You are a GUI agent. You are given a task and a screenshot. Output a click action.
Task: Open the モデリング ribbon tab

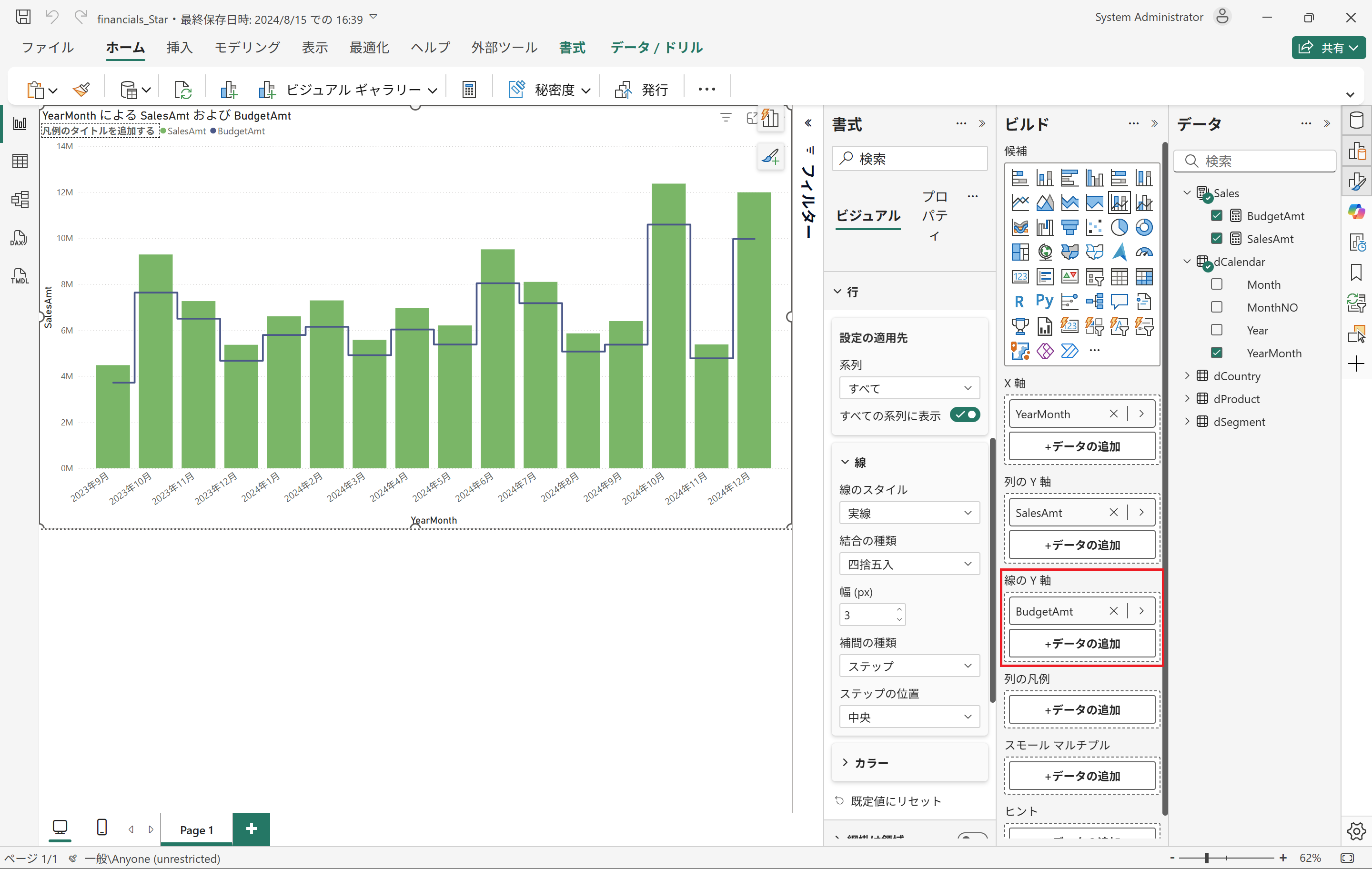click(247, 47)
